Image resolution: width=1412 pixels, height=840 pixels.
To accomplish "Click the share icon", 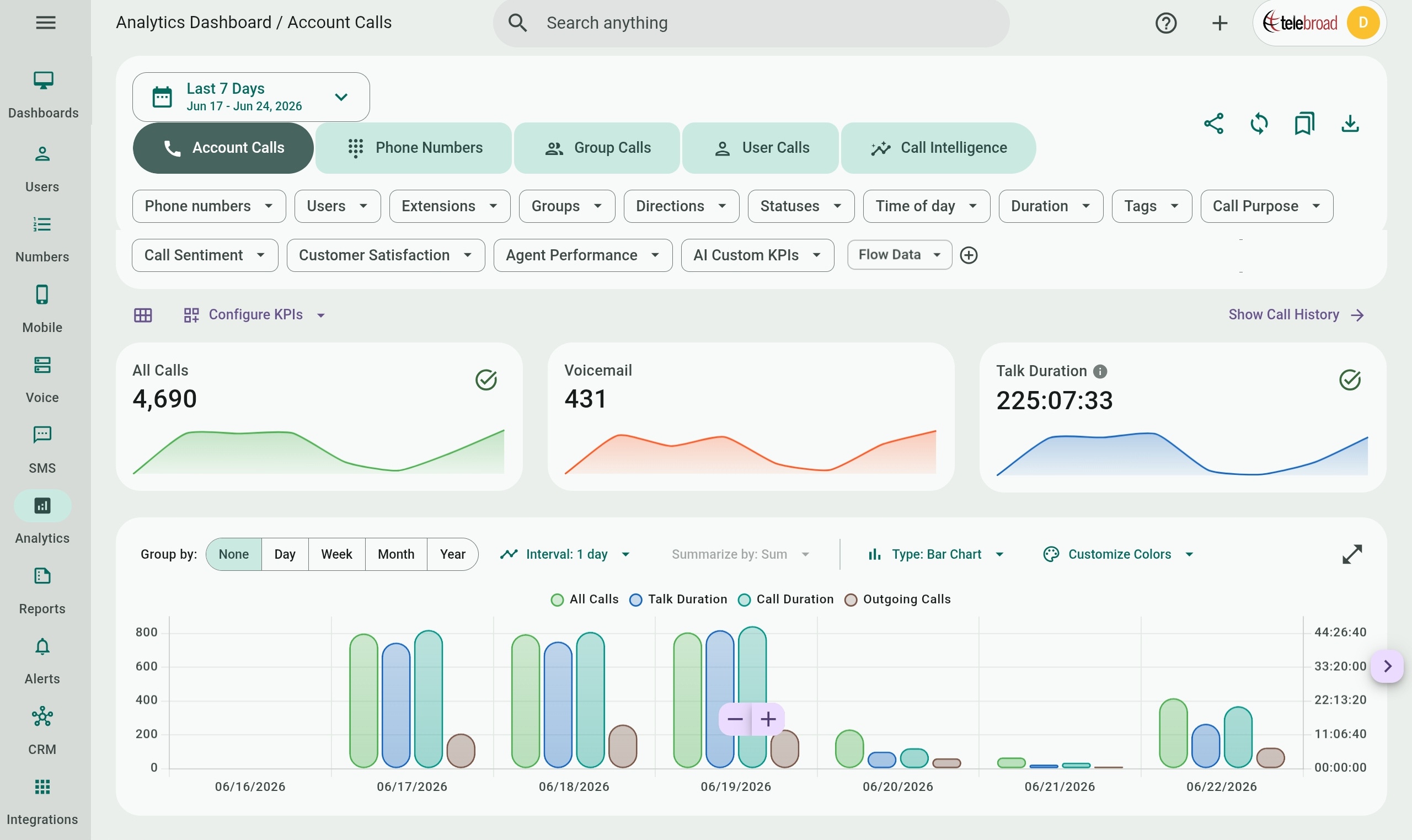I will pyautogui.click(x=1213, y=124).
